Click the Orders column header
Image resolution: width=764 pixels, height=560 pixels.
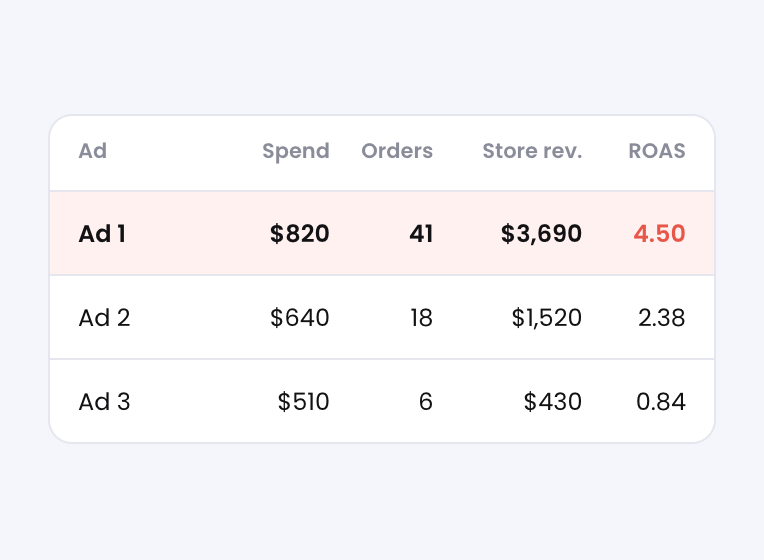(x=397, y=151)
